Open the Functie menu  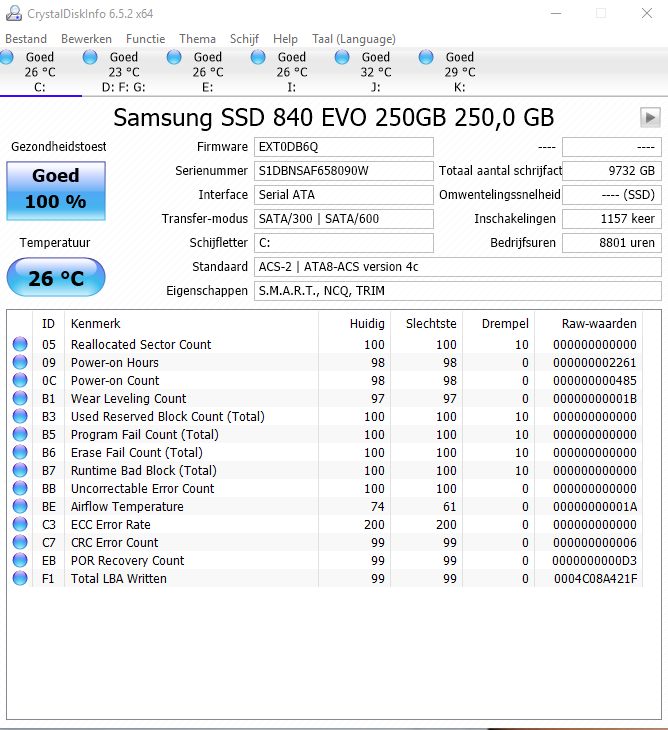click(x=146, y=39)
